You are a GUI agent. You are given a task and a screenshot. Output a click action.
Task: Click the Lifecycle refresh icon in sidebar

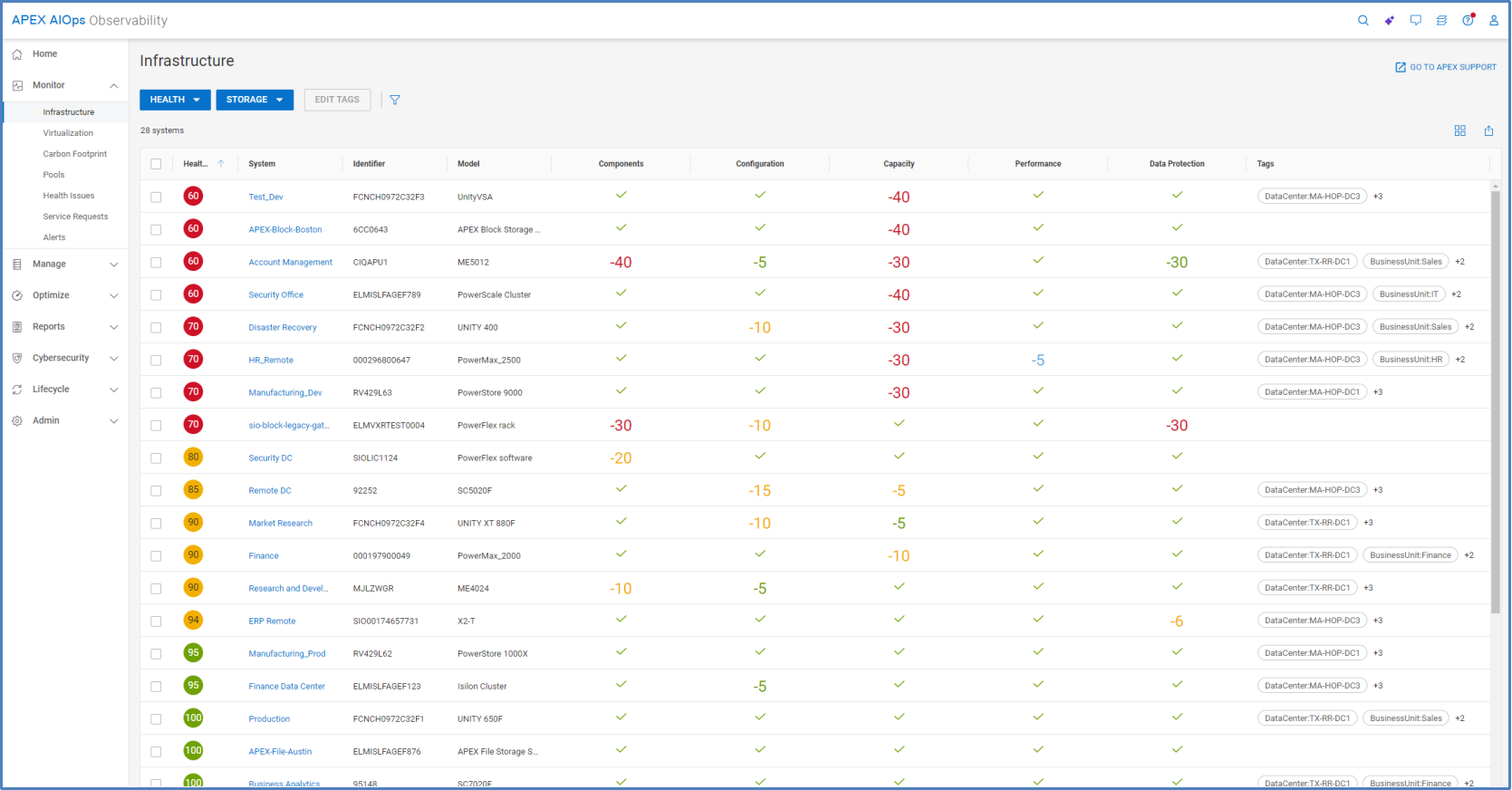(x=17, y=390)
